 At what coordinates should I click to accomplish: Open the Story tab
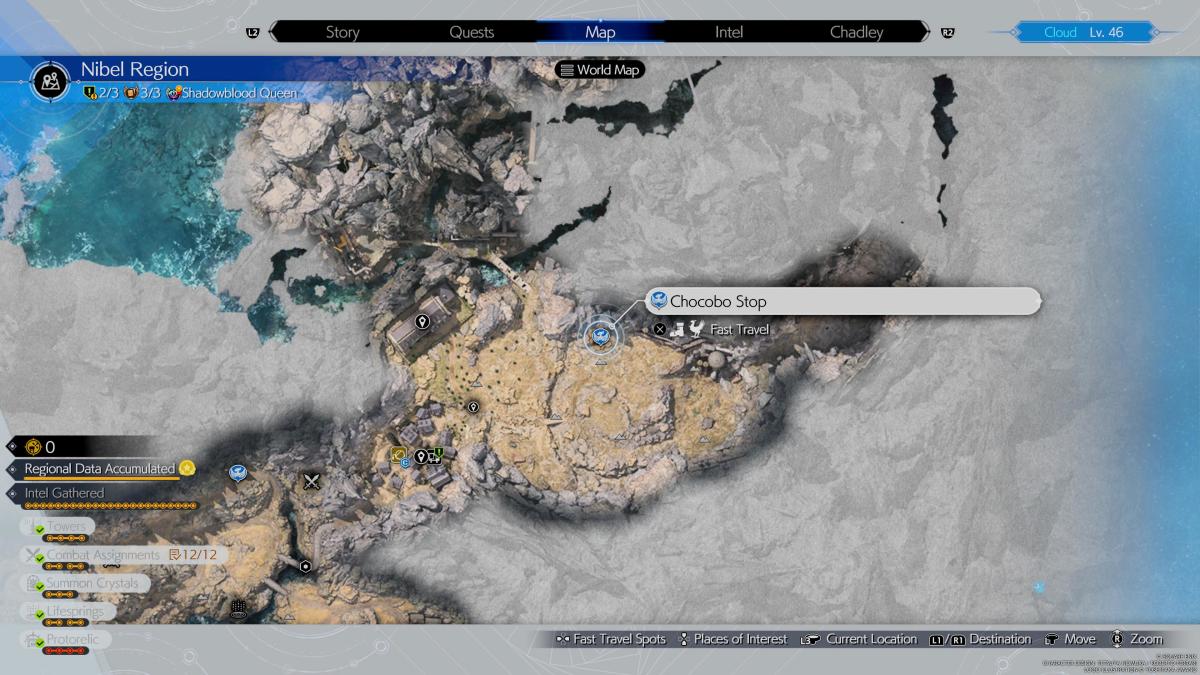(342, 32)
